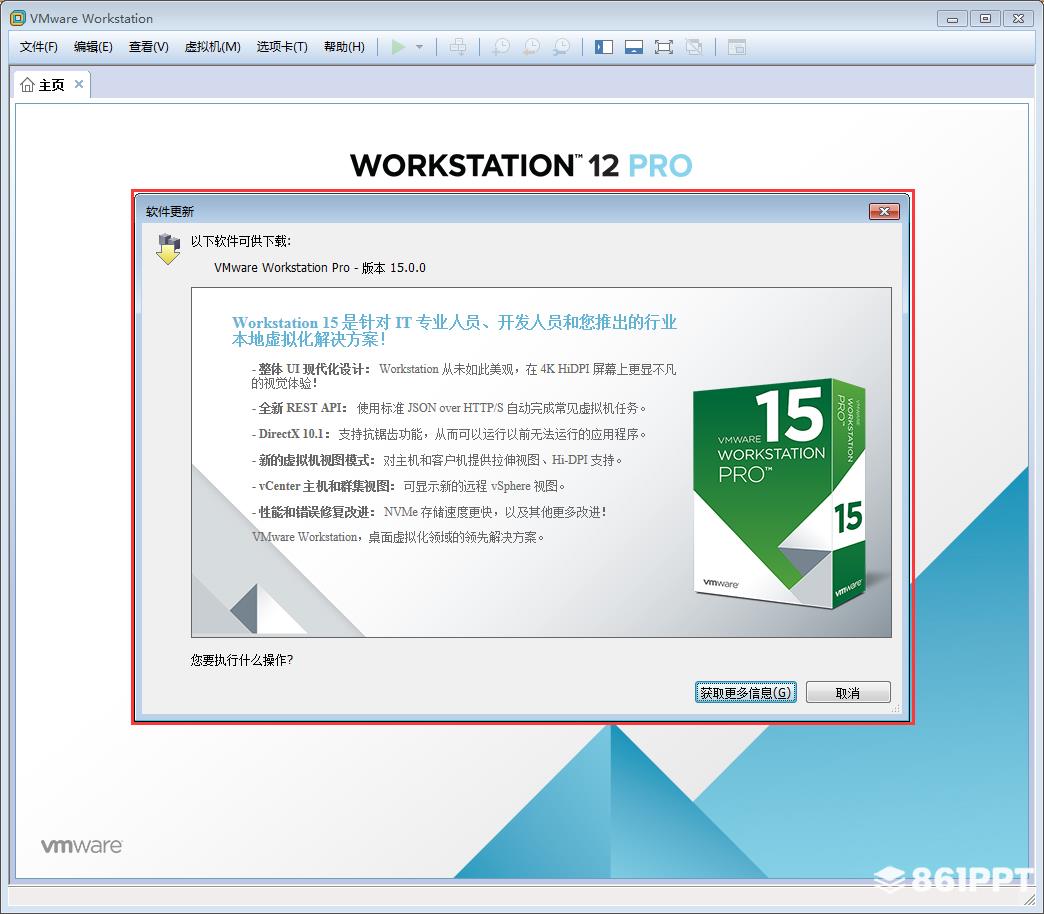Viewport: 1044px width, 914px height.
Task: Click the download arrow icon in dialog
Action: (x=168, y=249)
